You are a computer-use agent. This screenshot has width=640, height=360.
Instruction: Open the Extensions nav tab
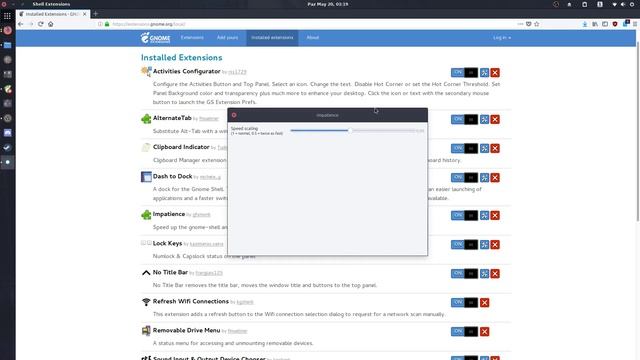click(x=192, y=38)
